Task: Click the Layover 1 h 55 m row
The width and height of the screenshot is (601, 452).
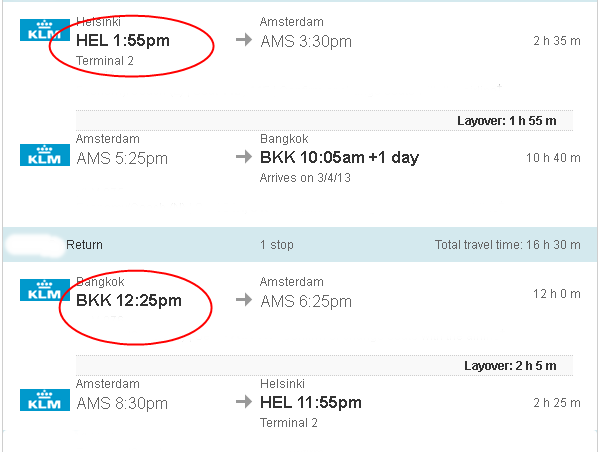Action: 324,121
